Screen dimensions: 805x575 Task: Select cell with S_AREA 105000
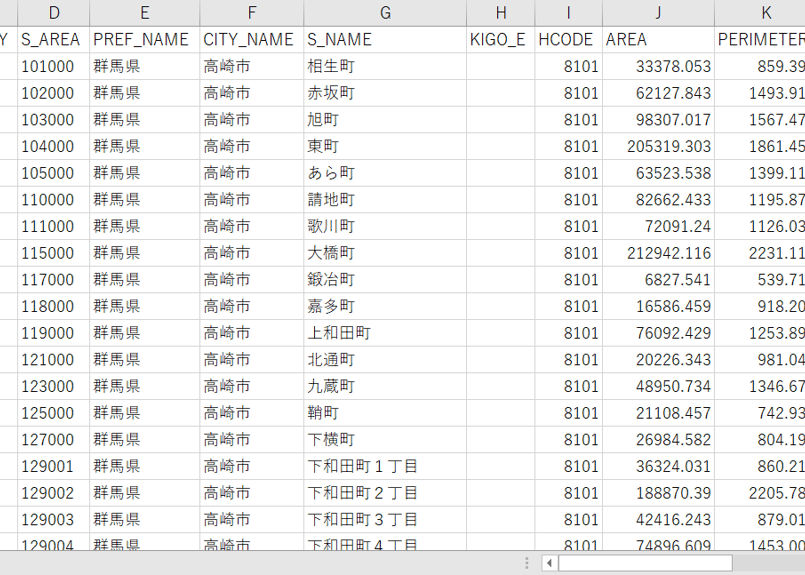tap(53, 173)
